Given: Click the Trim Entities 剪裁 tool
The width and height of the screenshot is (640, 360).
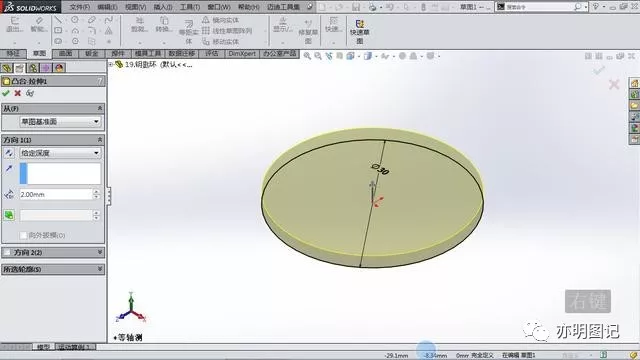Looking at the screenshot, I should click(140, 24).
